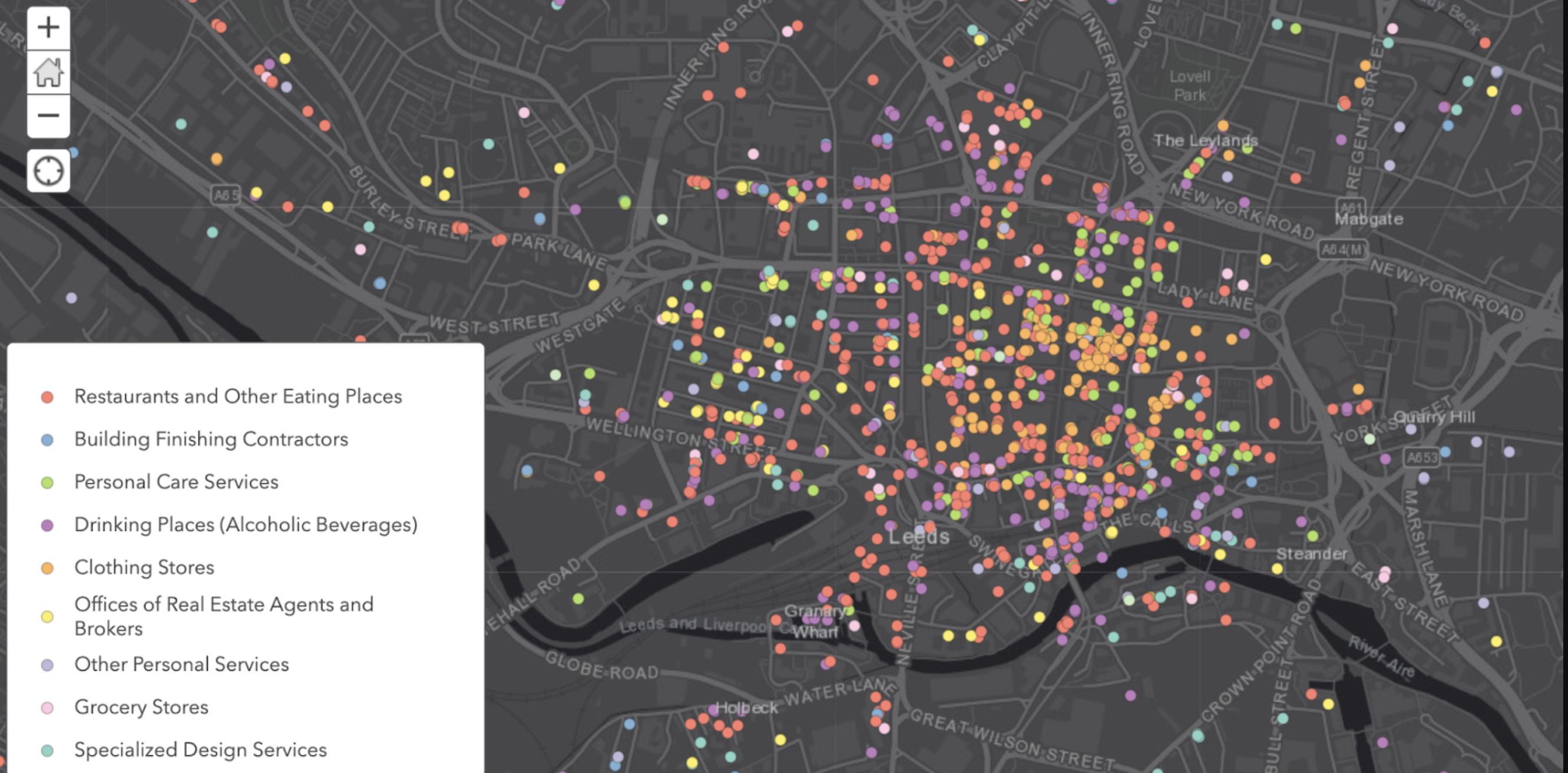1568x773 pixels.
Task: Click the 'WATER LANE' street label
Action: pyautogui.click(x=841, y=692)
